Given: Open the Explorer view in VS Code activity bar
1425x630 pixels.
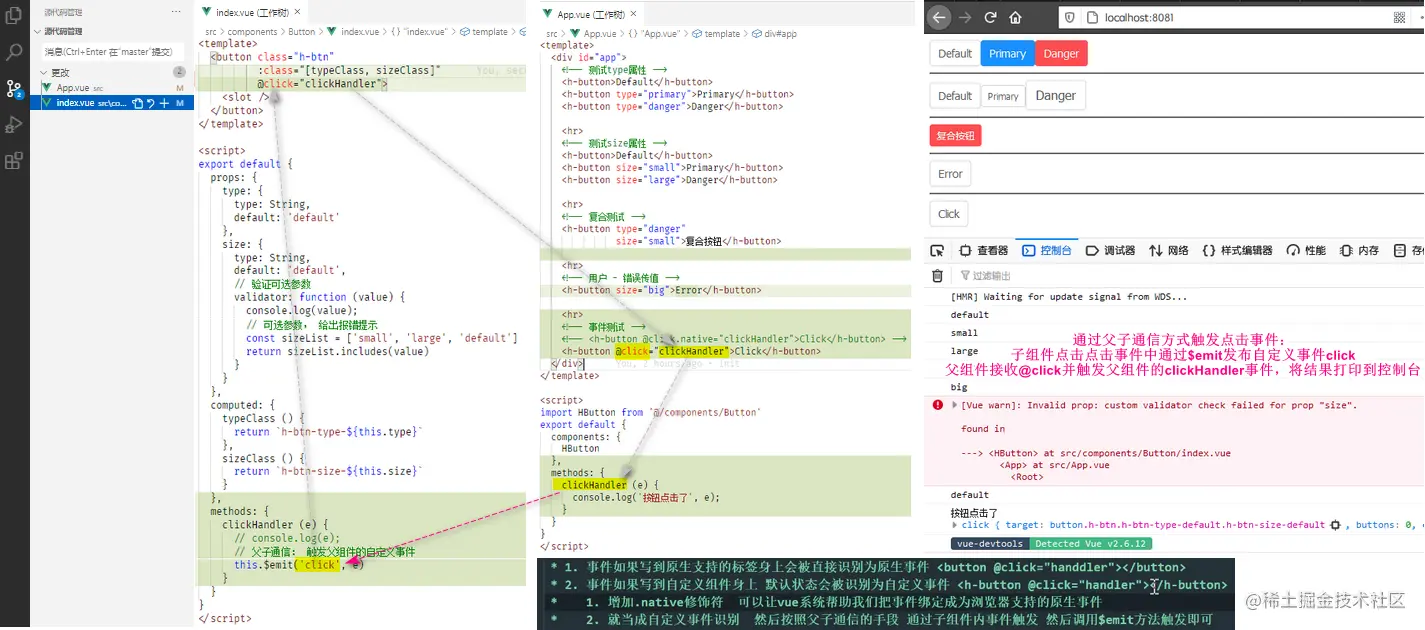Looking at the screenshot, I should (x=14, y=16).
